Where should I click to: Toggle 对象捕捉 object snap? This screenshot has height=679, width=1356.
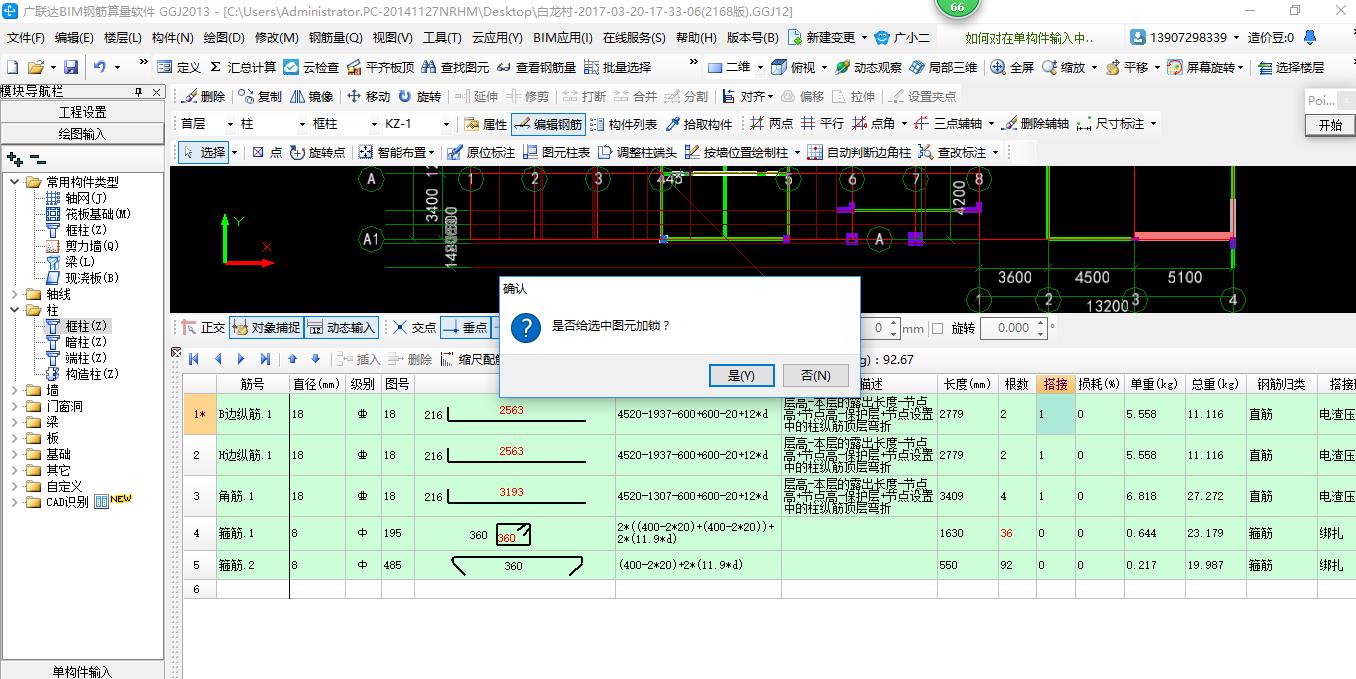[266, 327]
